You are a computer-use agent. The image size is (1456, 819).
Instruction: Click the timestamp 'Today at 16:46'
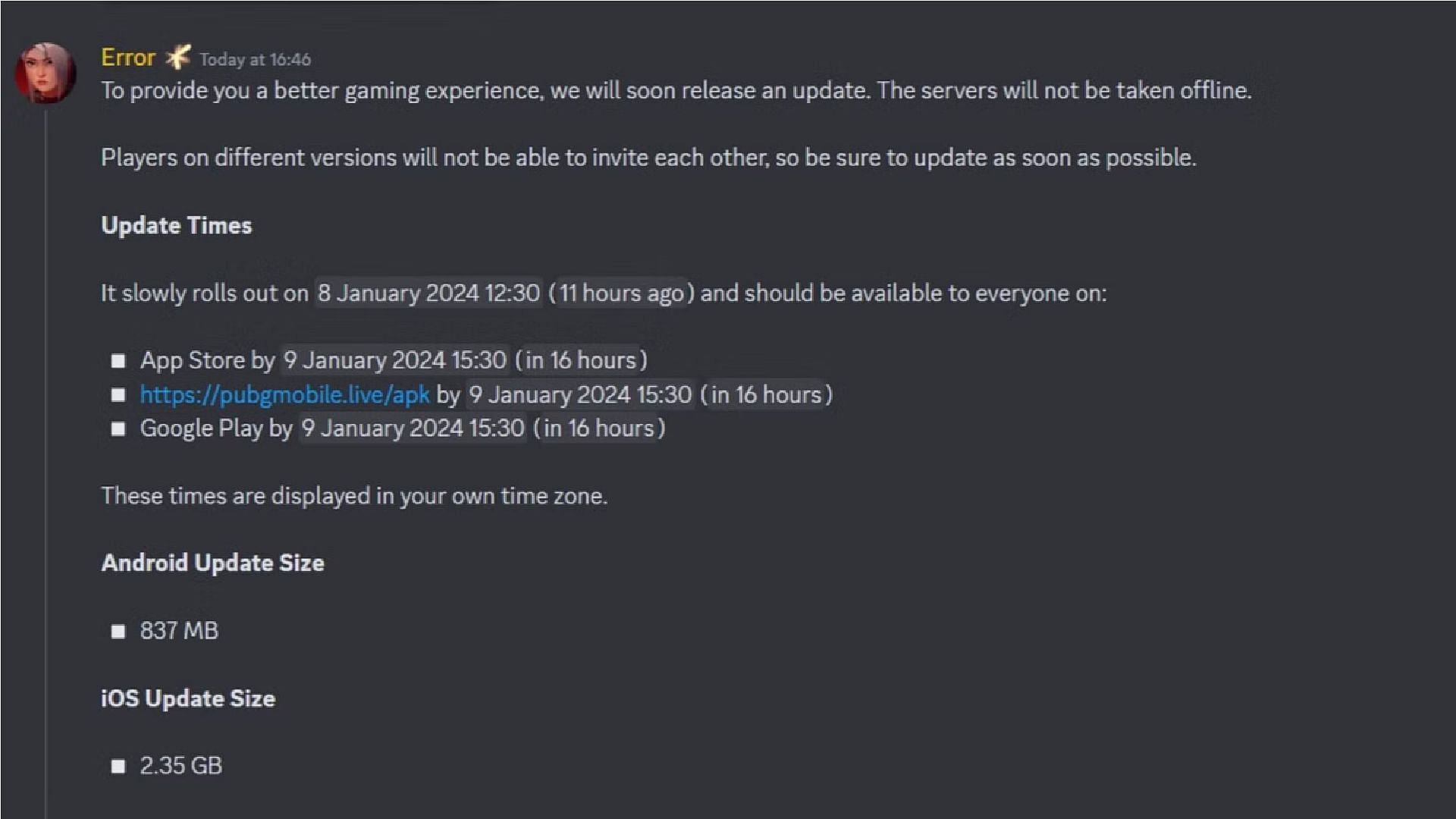click(x=254, y=59)
